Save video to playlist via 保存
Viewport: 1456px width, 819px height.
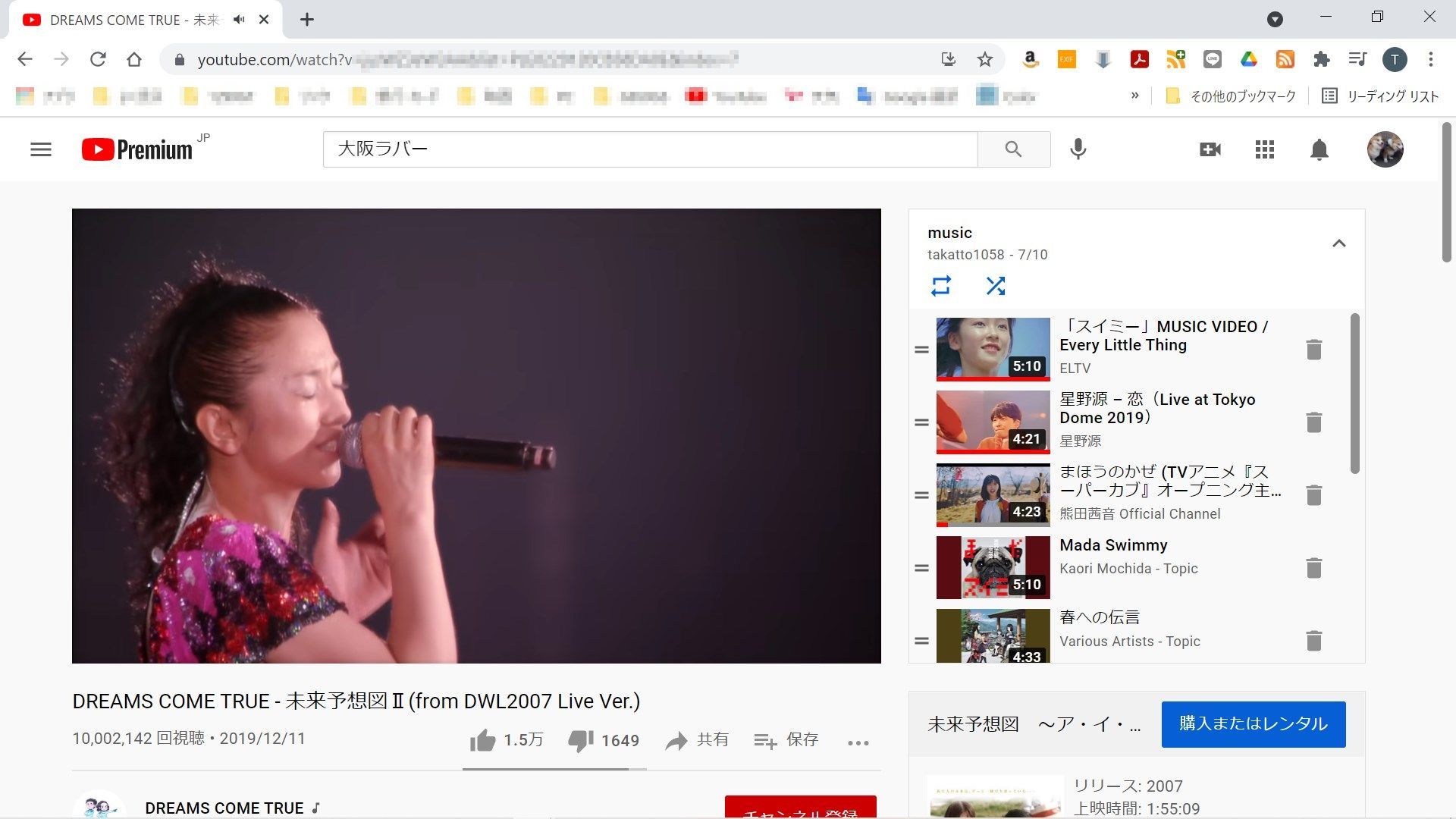click(x=786, y=740)
